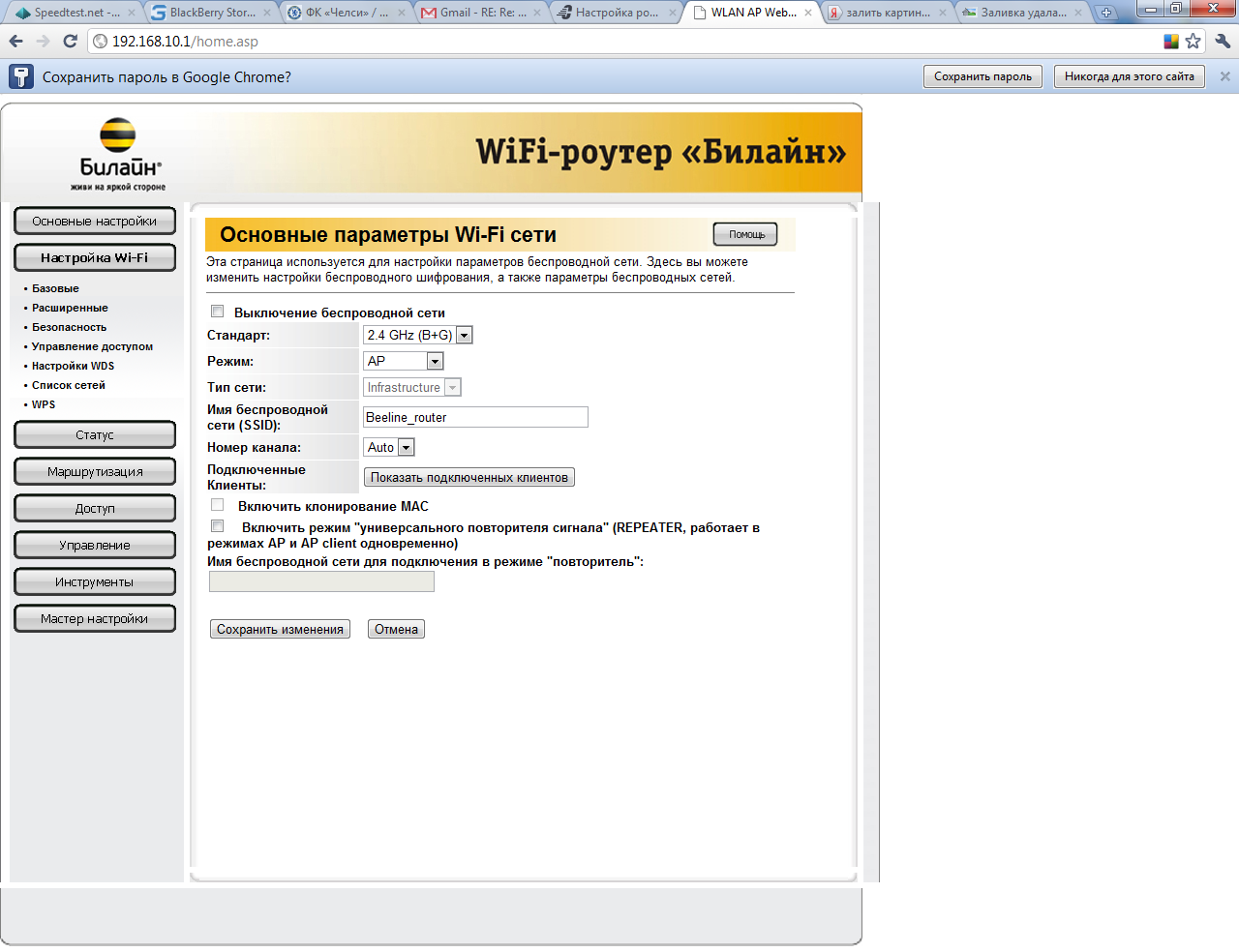Screen dimensions: 1239x952
Task: Click the key icon in the password infobar
Action: coord(21,76)
